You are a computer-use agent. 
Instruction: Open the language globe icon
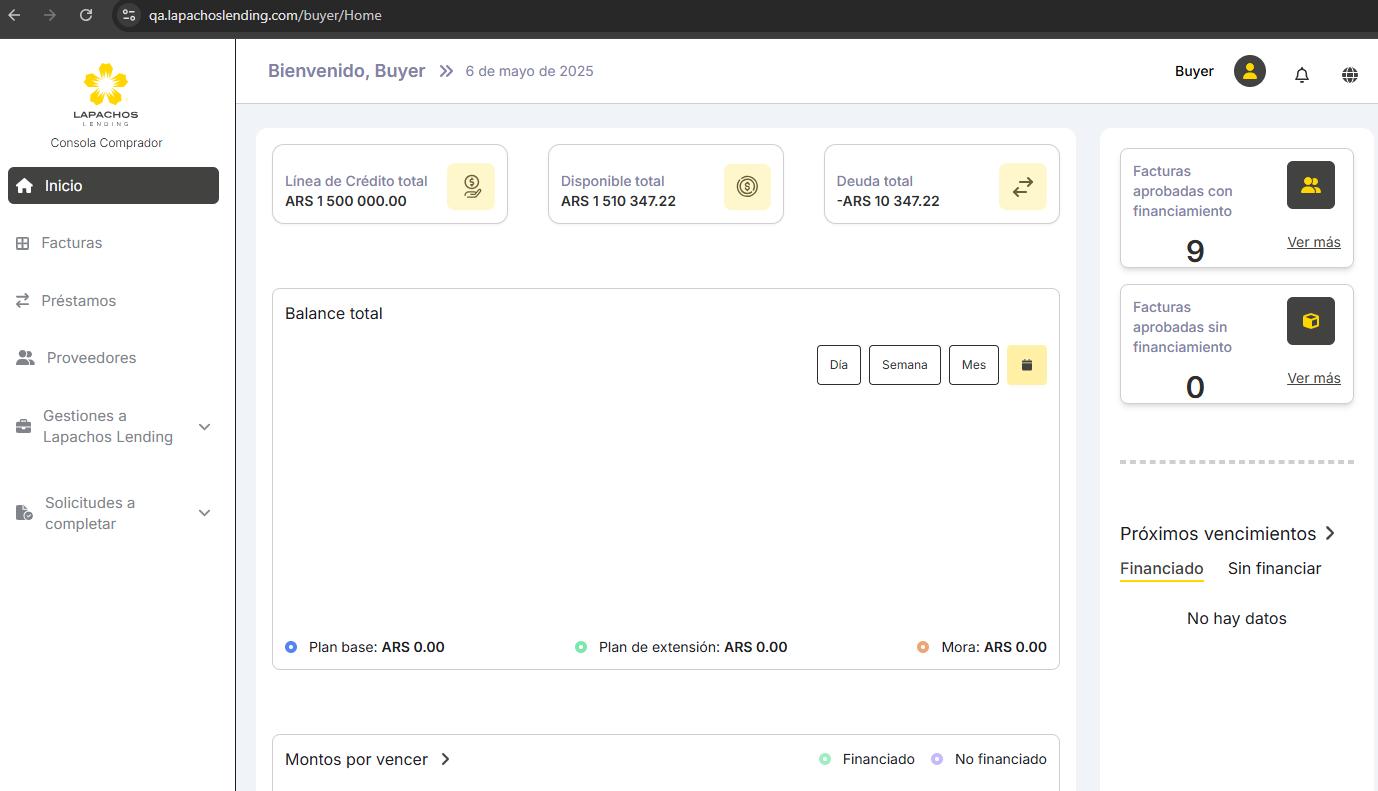click(1349, 75)
